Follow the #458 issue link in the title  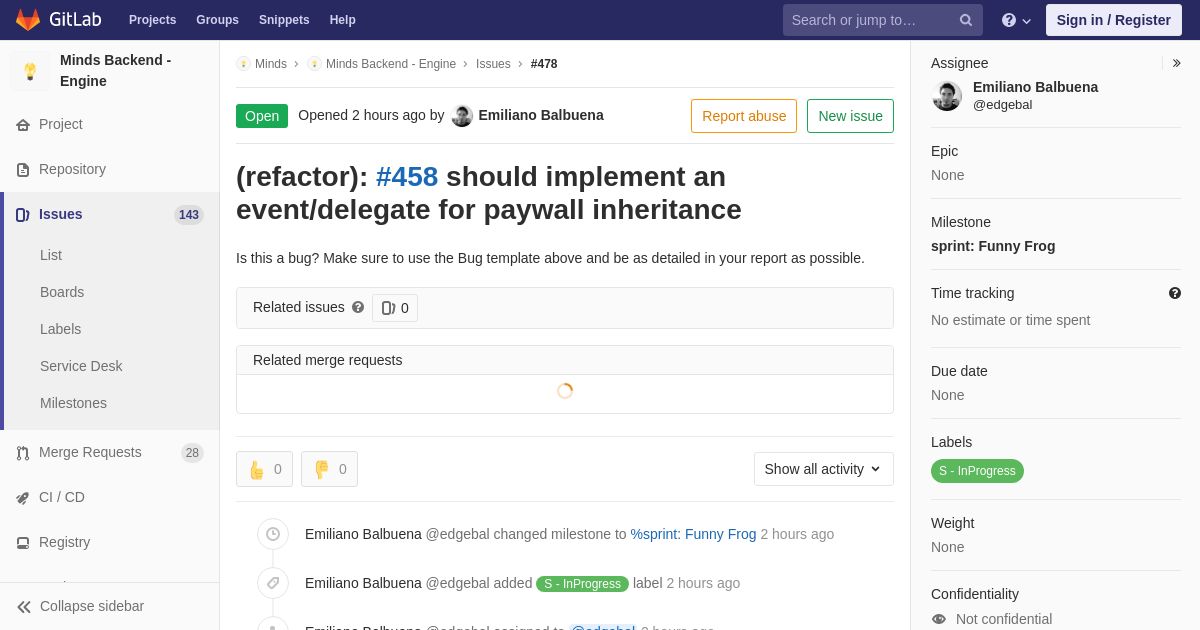[x=407, y=177]
